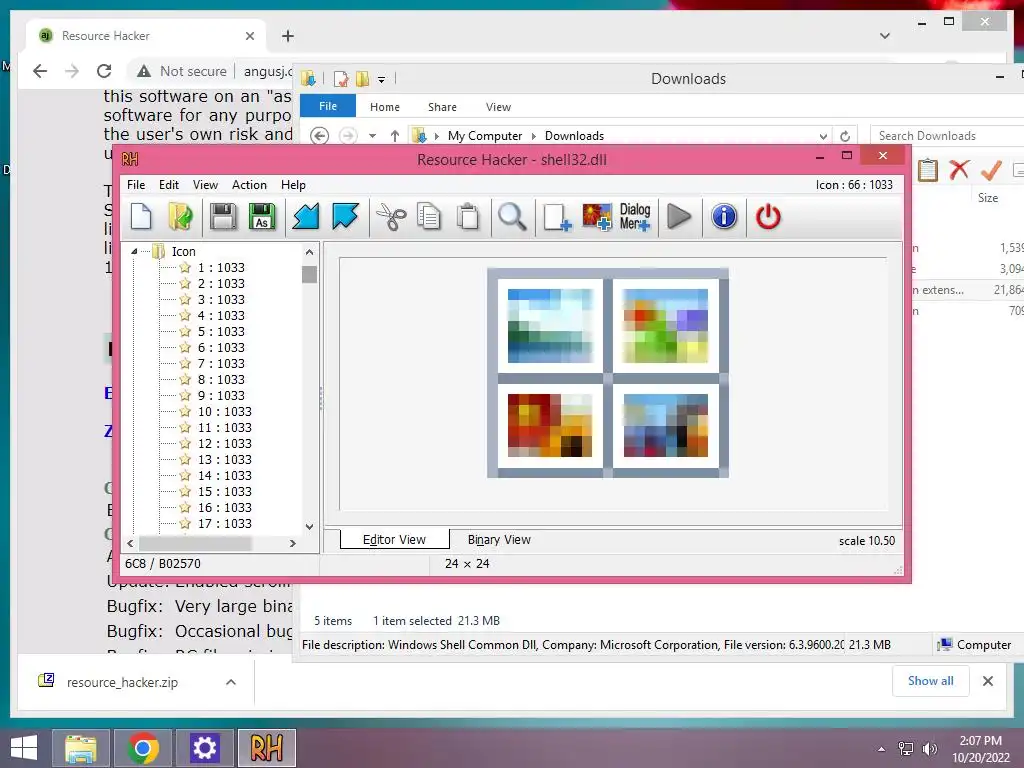Collapse the Icon tree folder

click(134, 251)
